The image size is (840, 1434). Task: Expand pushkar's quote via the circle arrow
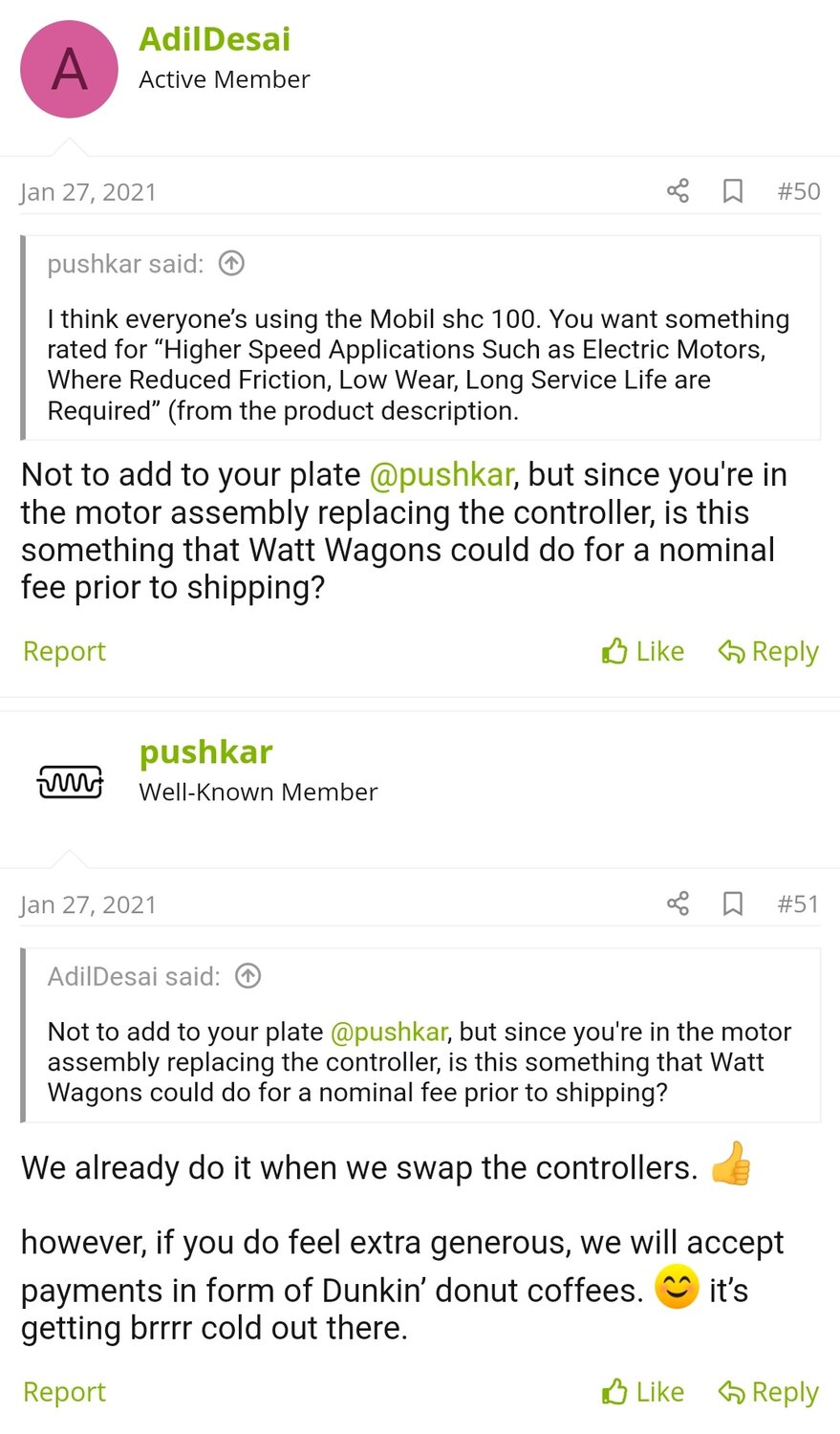230,263
